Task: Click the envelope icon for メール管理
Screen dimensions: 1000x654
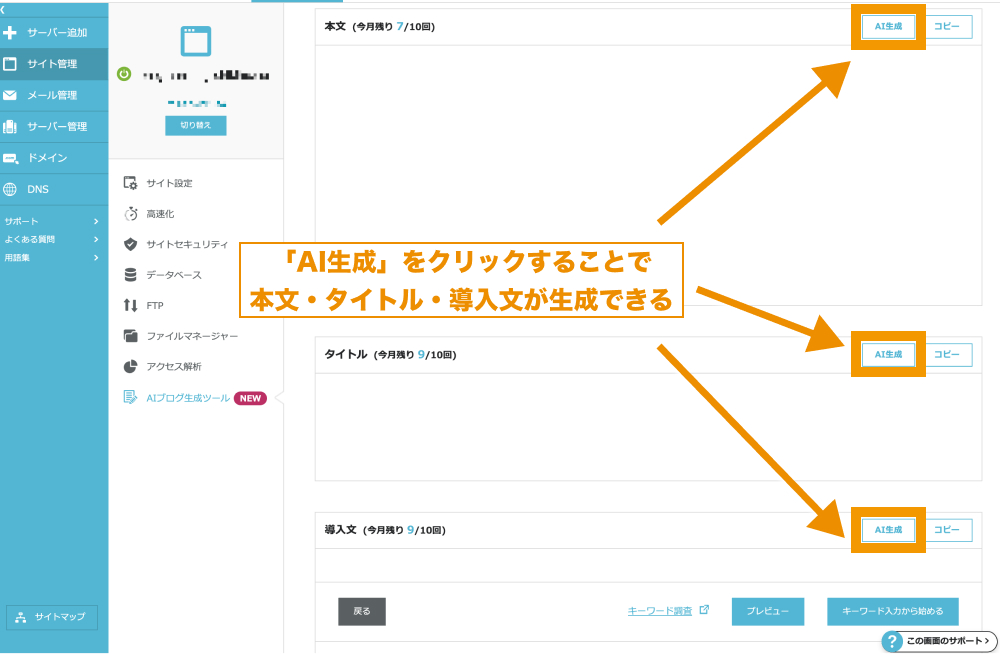Action: [10, 95]
